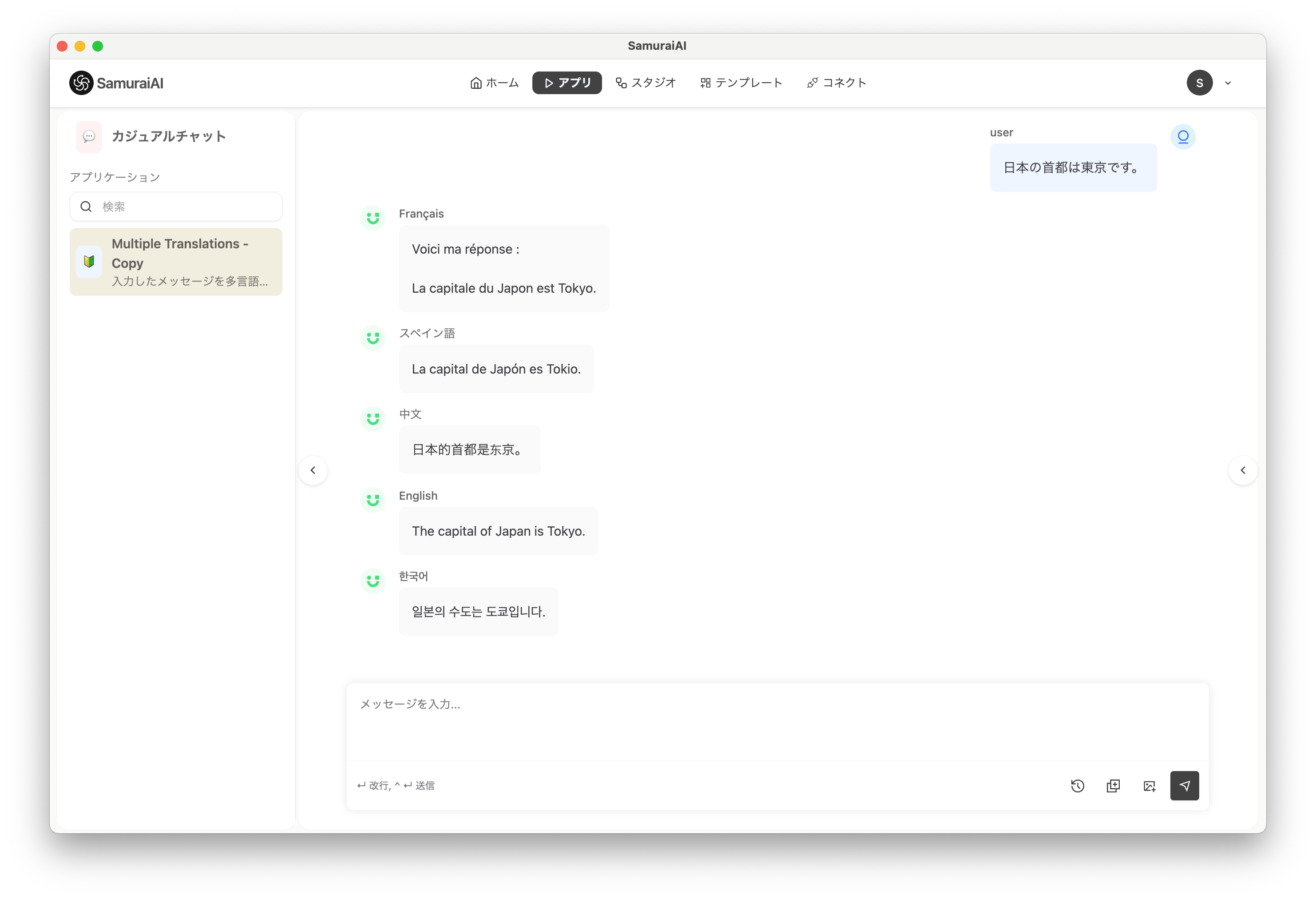Open chat history clock icon
The height and width of the screenshot is (899, 1316).
1077,786
